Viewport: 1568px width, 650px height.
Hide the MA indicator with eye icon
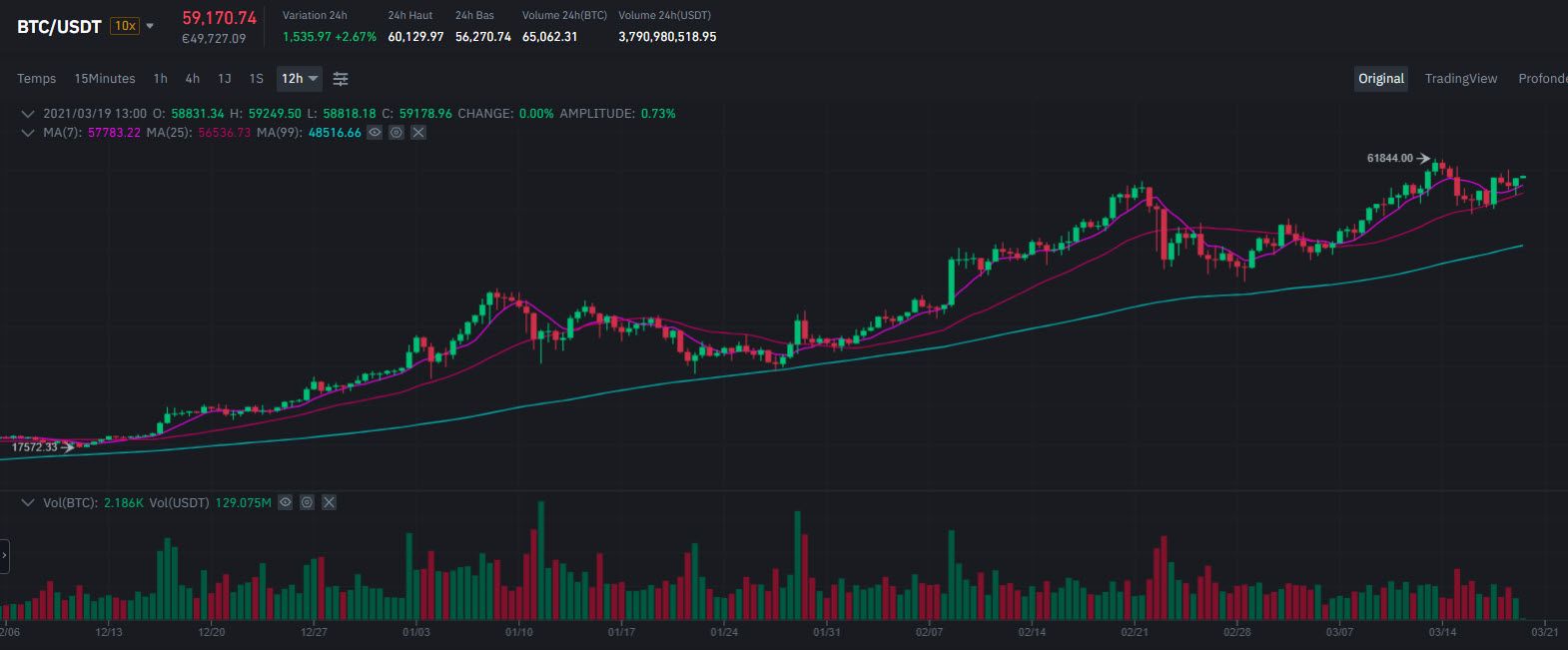coord(375,132)
